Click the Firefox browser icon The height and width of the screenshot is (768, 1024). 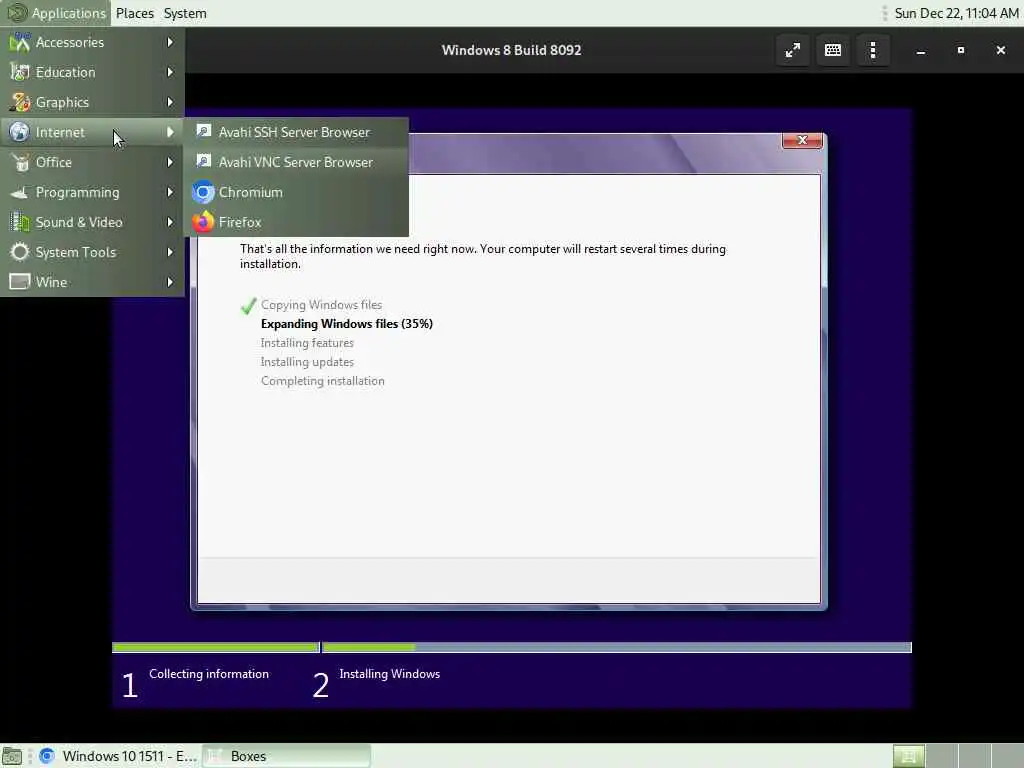coord(203,223)
